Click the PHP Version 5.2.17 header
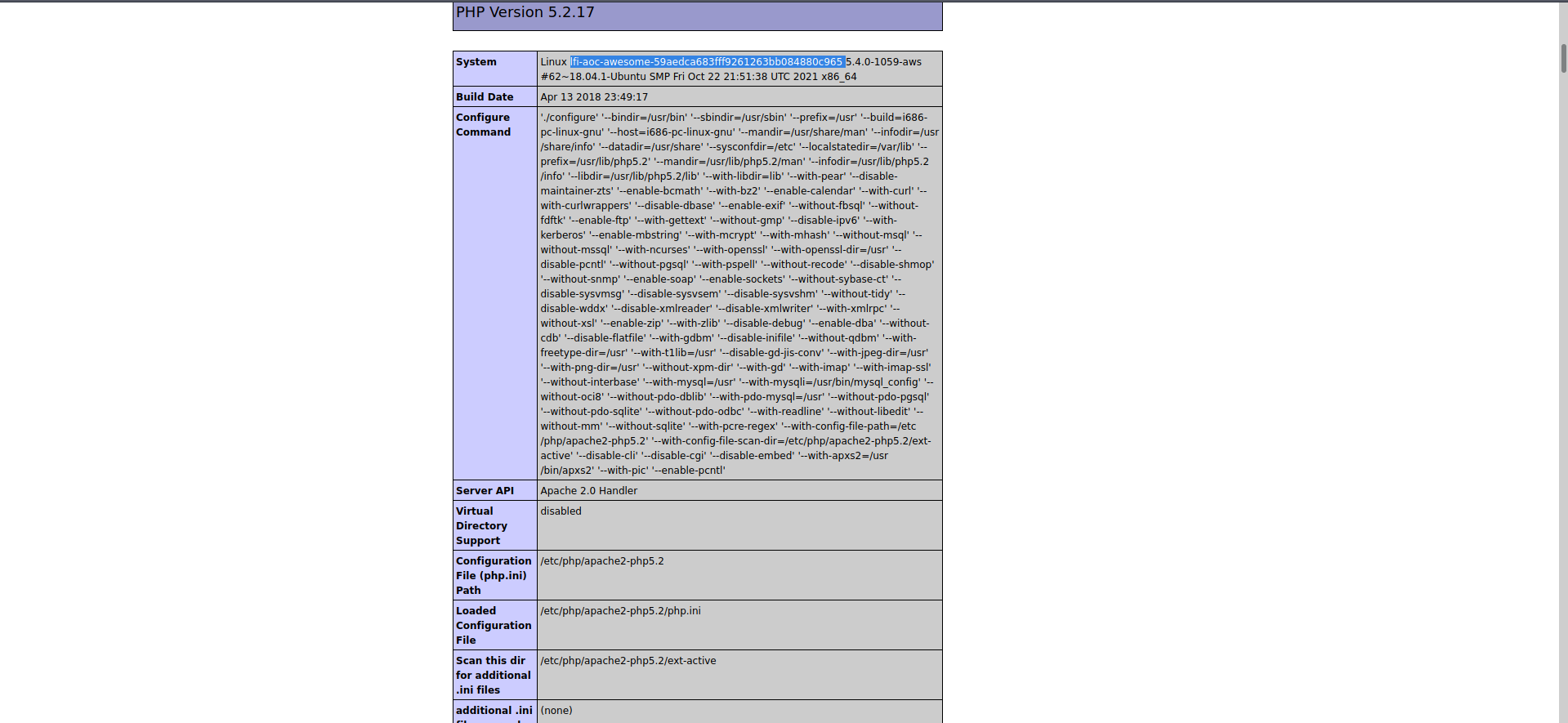This screenshot has width=1568, height=723. coord(525,13)
